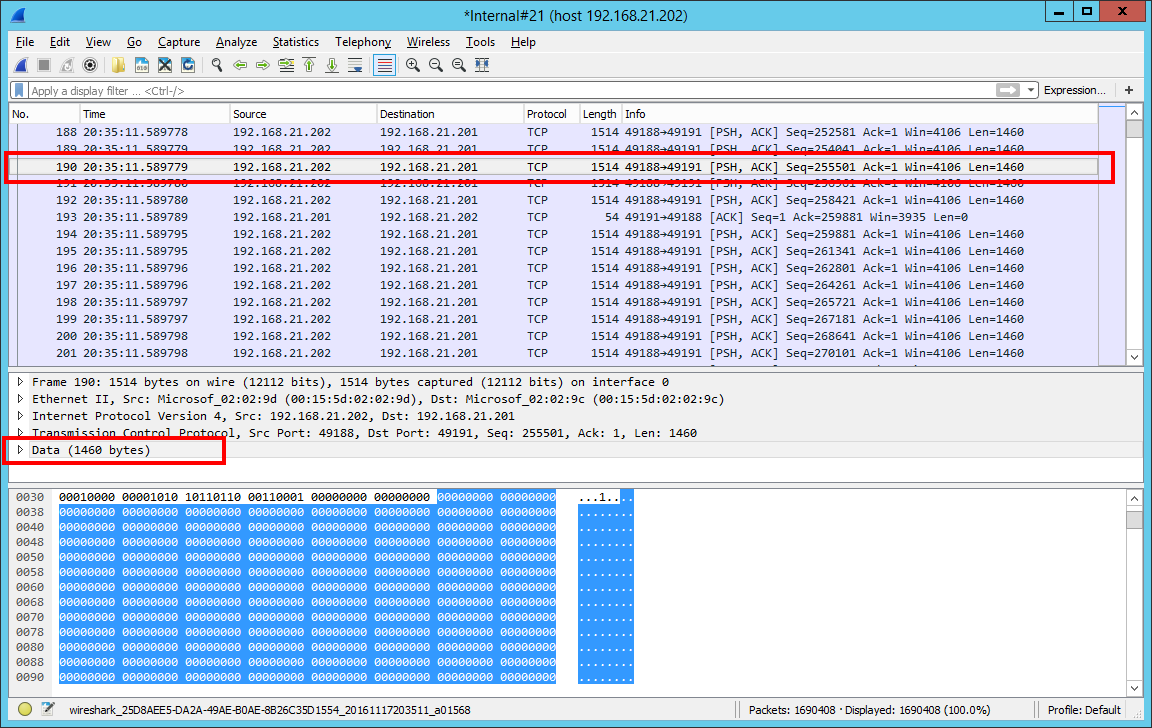Image resolution: width=1152 pixels, height=728 pixels.
Task: Stop the running packet capture
Action: pos(44,65)
